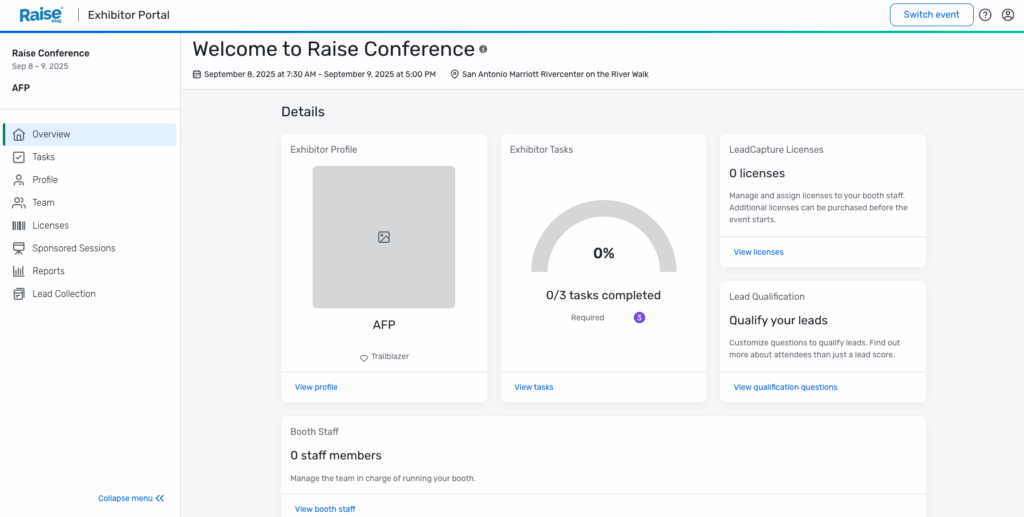
Task: Open the Licenses sidebar page
Action: tap(89, 226)
